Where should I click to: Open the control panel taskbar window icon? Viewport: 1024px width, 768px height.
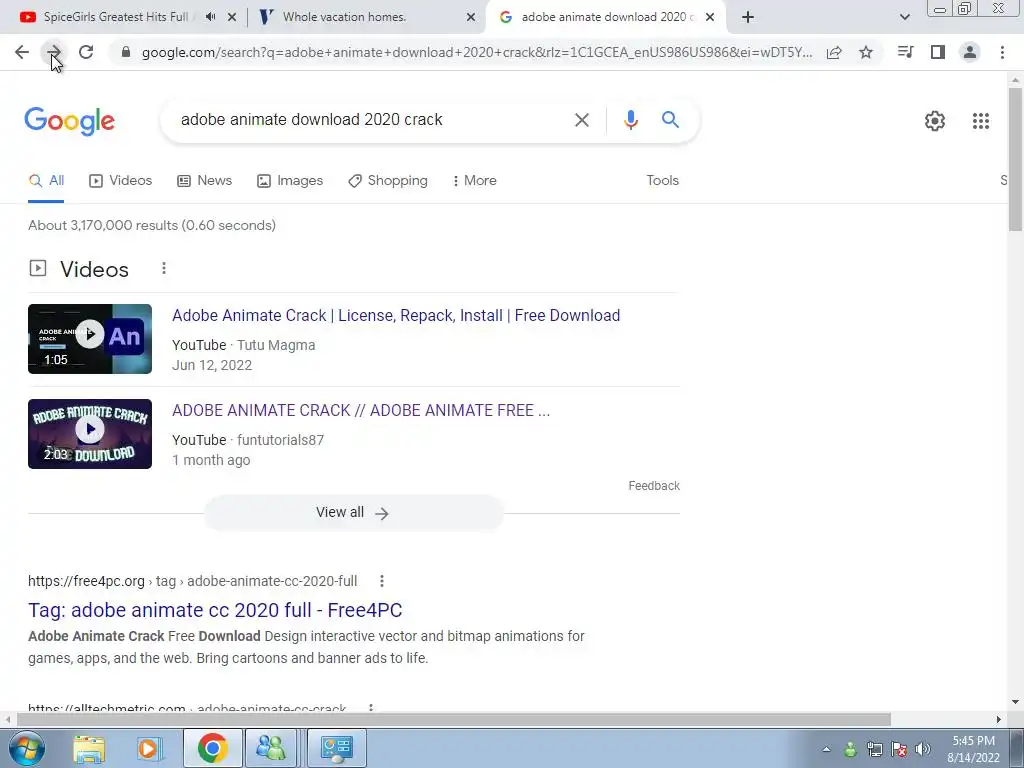337,748
